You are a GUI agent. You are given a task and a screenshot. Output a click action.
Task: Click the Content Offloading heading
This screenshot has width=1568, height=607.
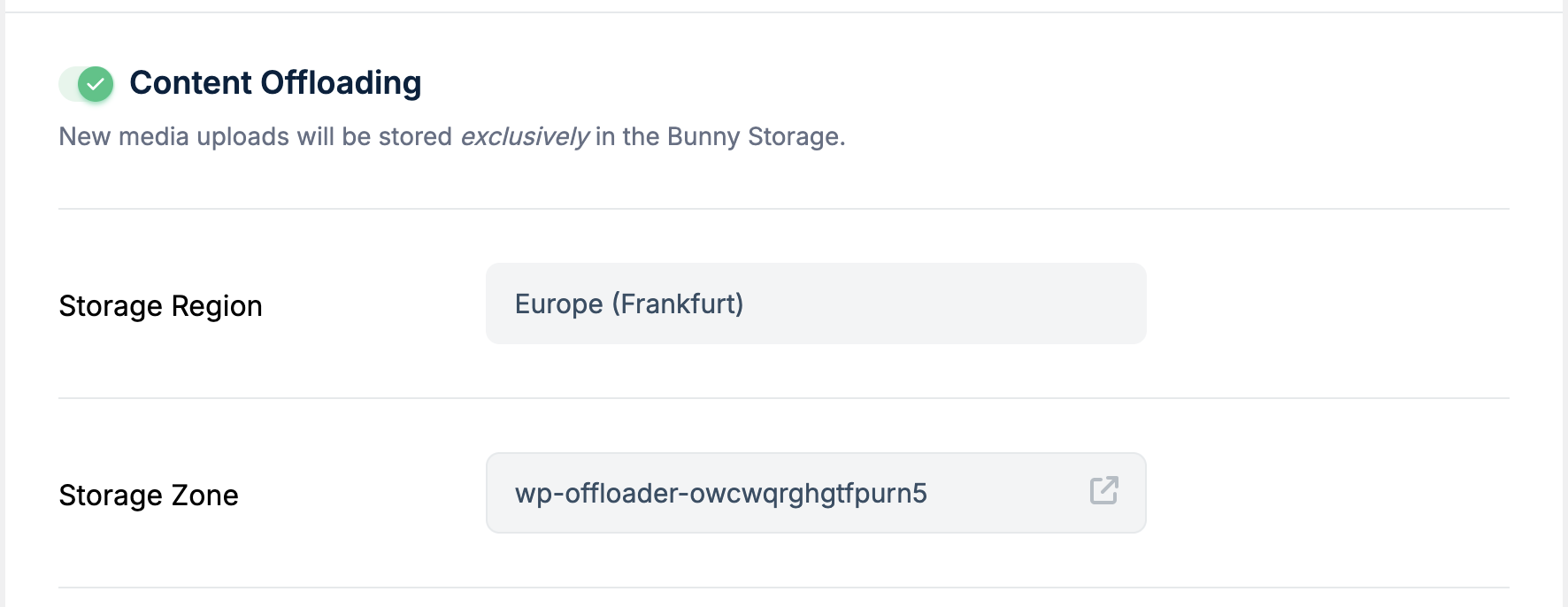coord(275,82)
